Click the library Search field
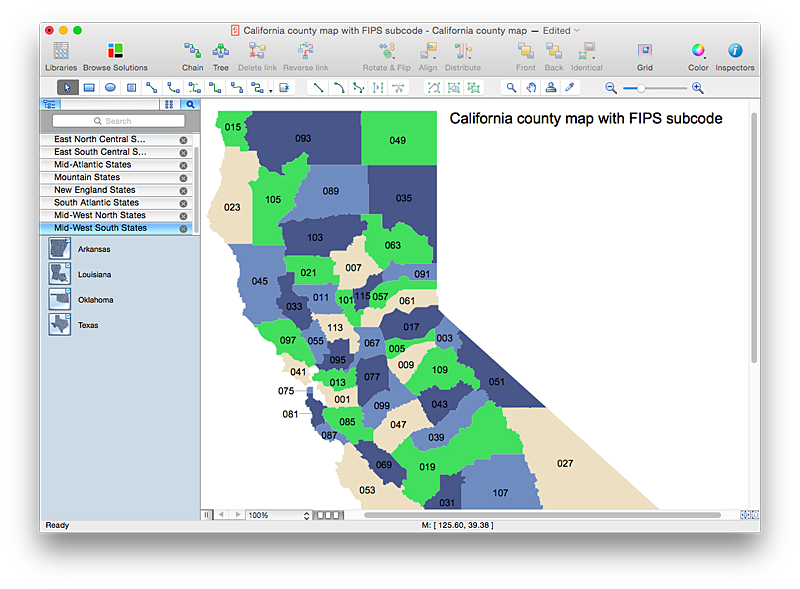800x589 pixels. (x=119, y=121)
